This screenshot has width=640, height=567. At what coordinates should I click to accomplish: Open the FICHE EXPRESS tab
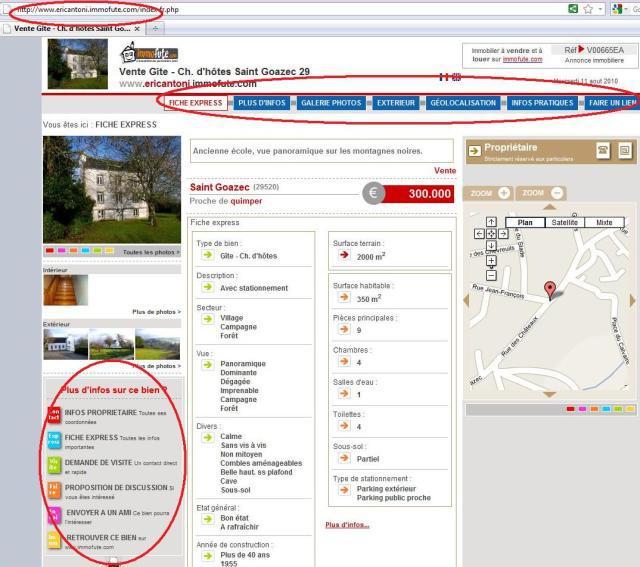click(x=196, y=103)
